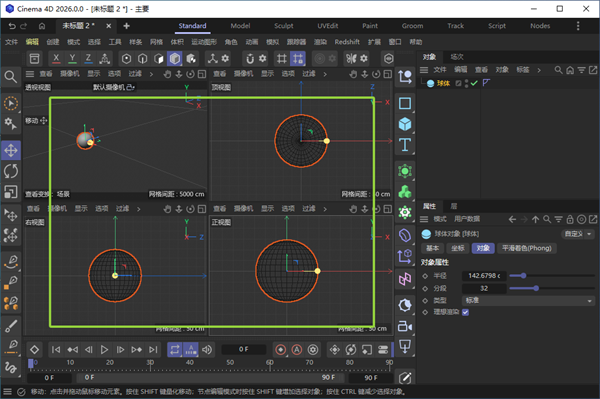Open the 文件 menu in the main menu bar
This screenshot has width=600, height=399.
click(11, 42)
